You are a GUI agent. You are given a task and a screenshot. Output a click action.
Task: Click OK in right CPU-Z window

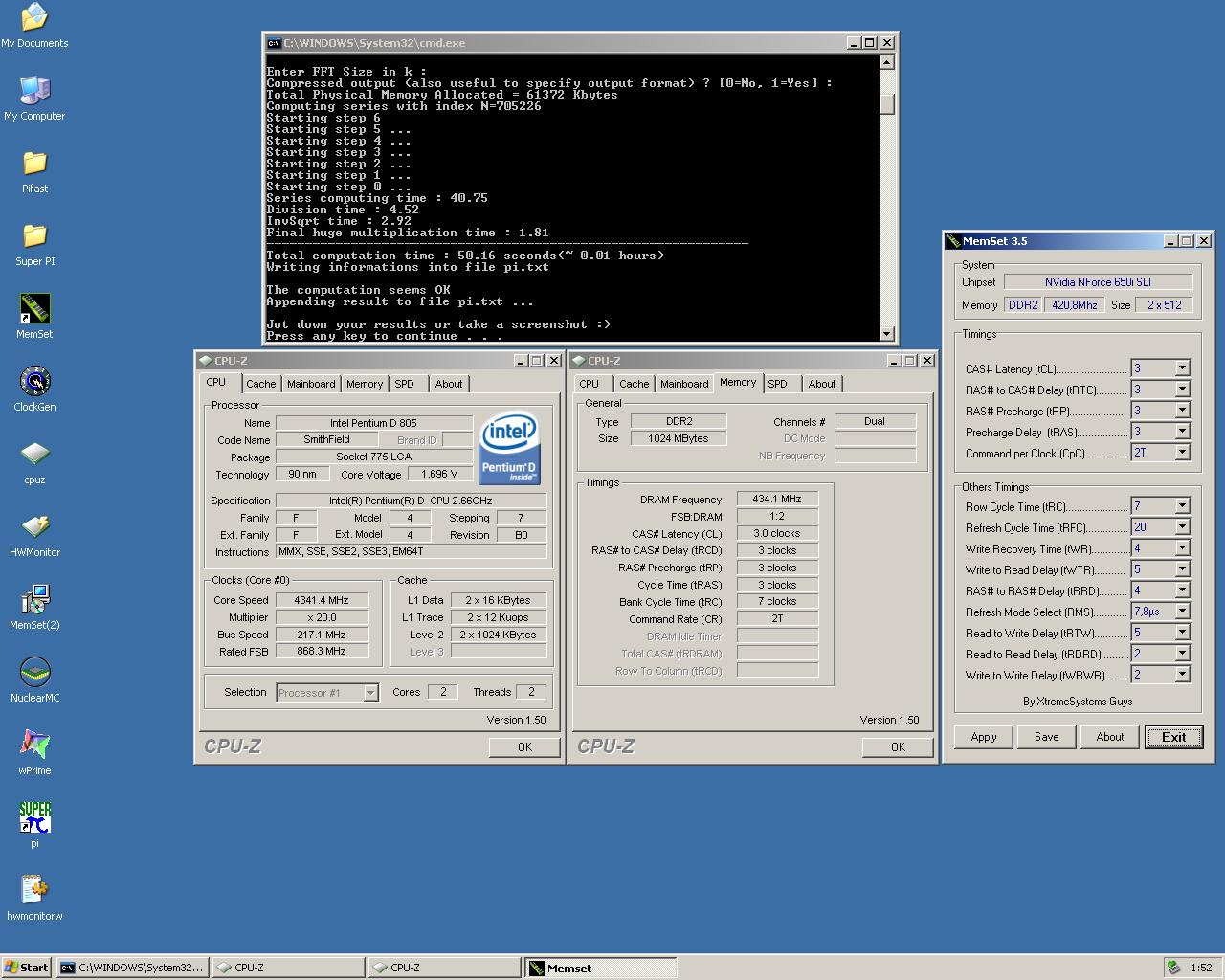point(898,747)
